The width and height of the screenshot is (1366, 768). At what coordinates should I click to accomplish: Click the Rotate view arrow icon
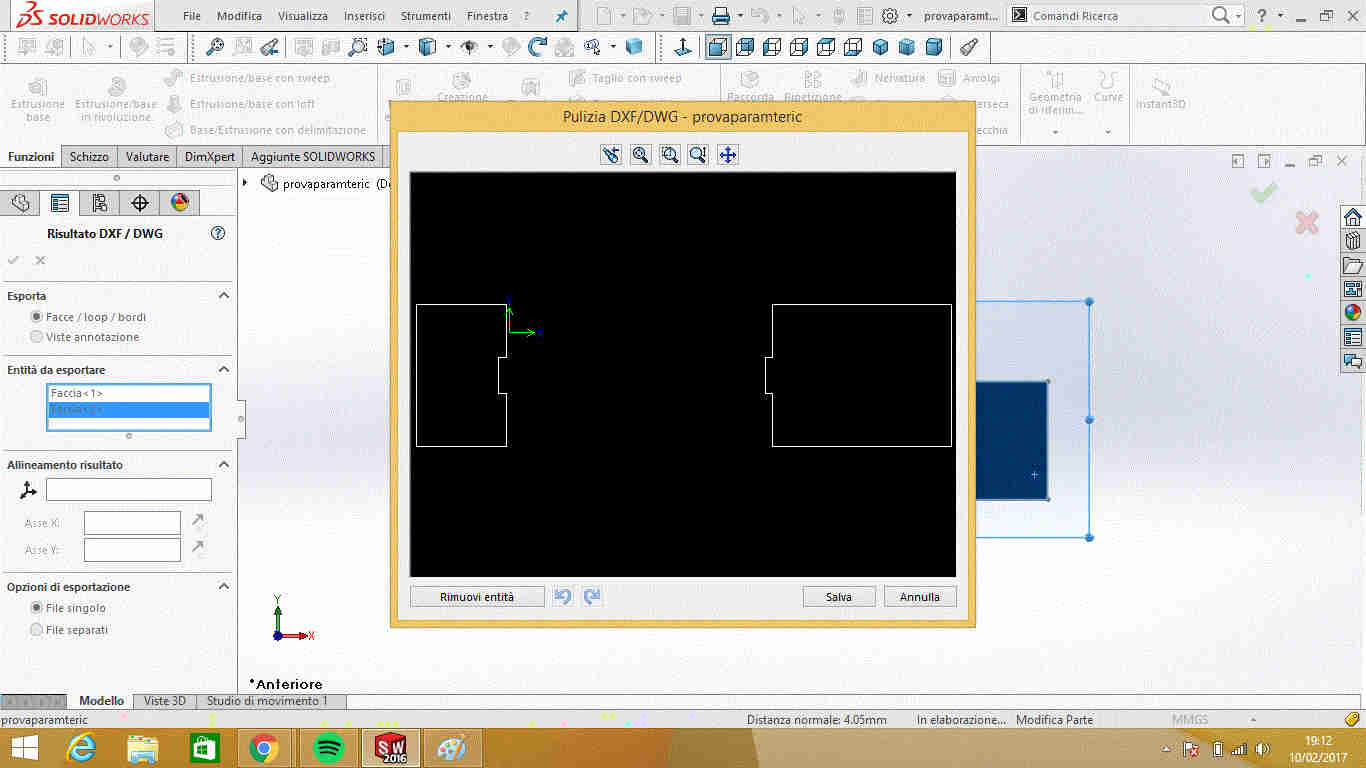pos(538,46)
